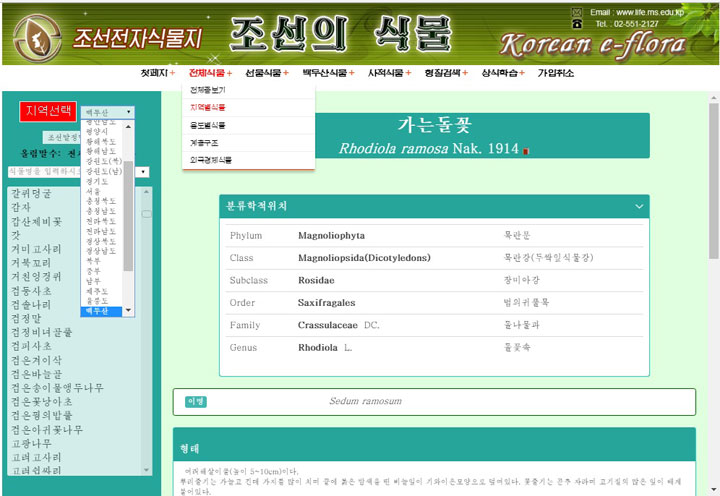
Task: Click the Korean e-flora round logo
Action: point(37,38)
